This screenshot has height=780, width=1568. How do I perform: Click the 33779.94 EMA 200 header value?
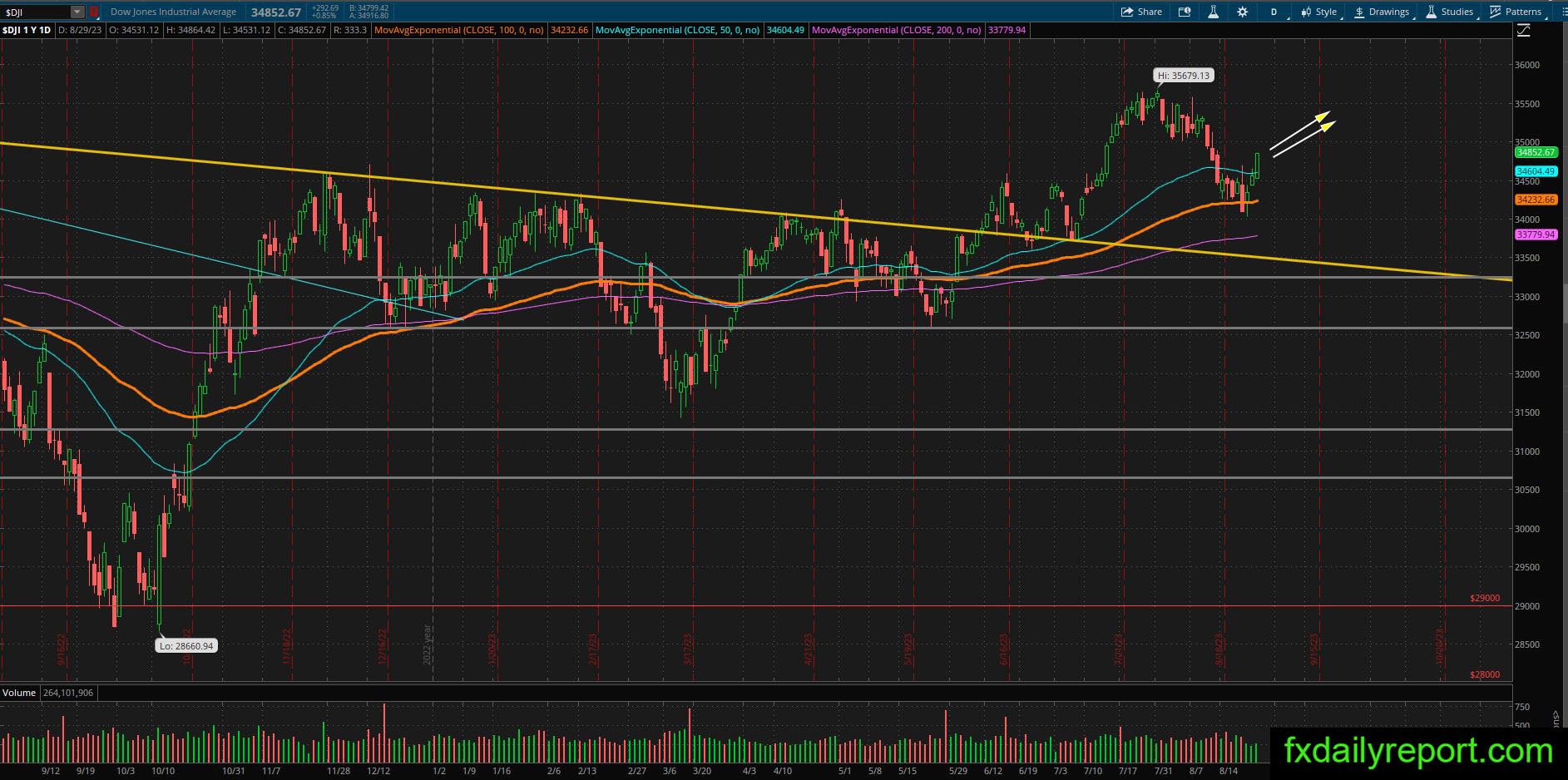pos(1007,30)
